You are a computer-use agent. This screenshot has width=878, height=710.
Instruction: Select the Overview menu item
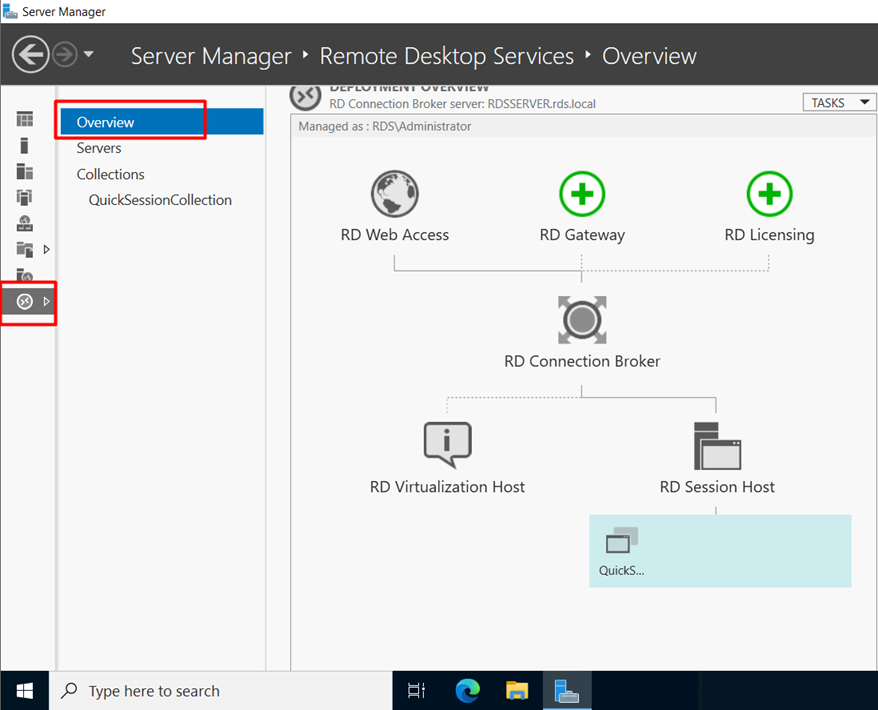(162, 122)
